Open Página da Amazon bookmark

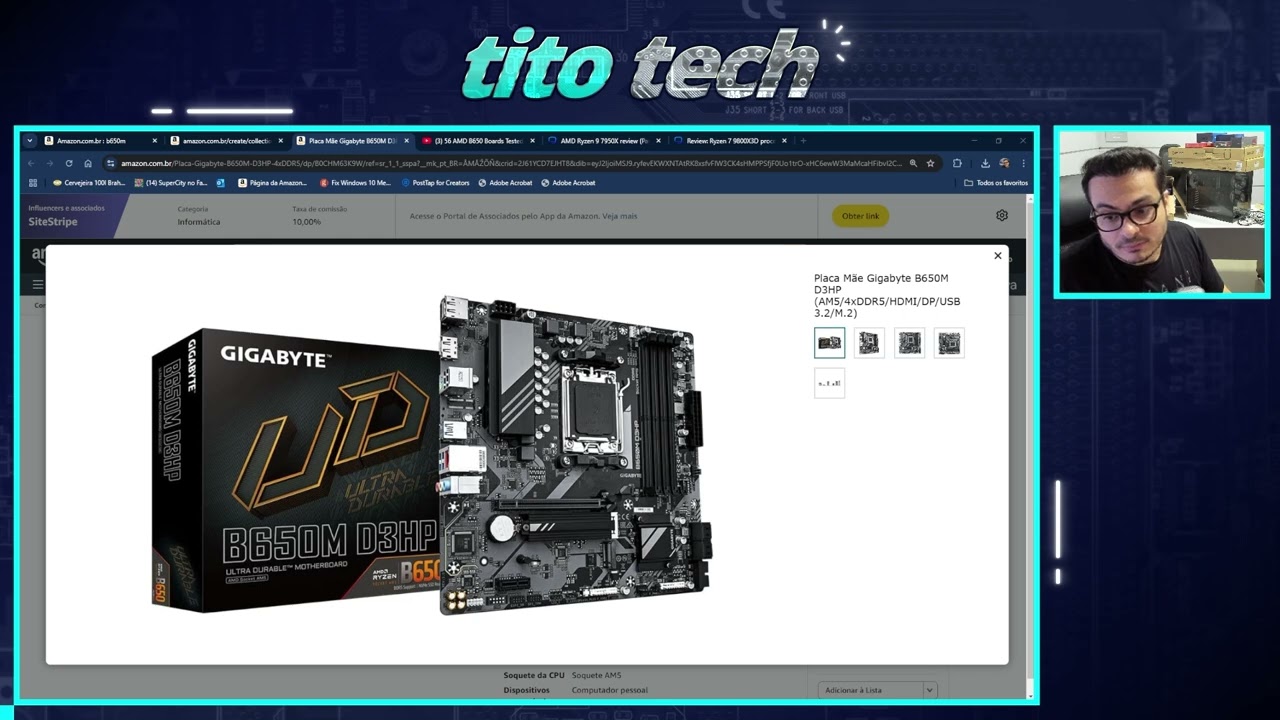pos(272,183)
